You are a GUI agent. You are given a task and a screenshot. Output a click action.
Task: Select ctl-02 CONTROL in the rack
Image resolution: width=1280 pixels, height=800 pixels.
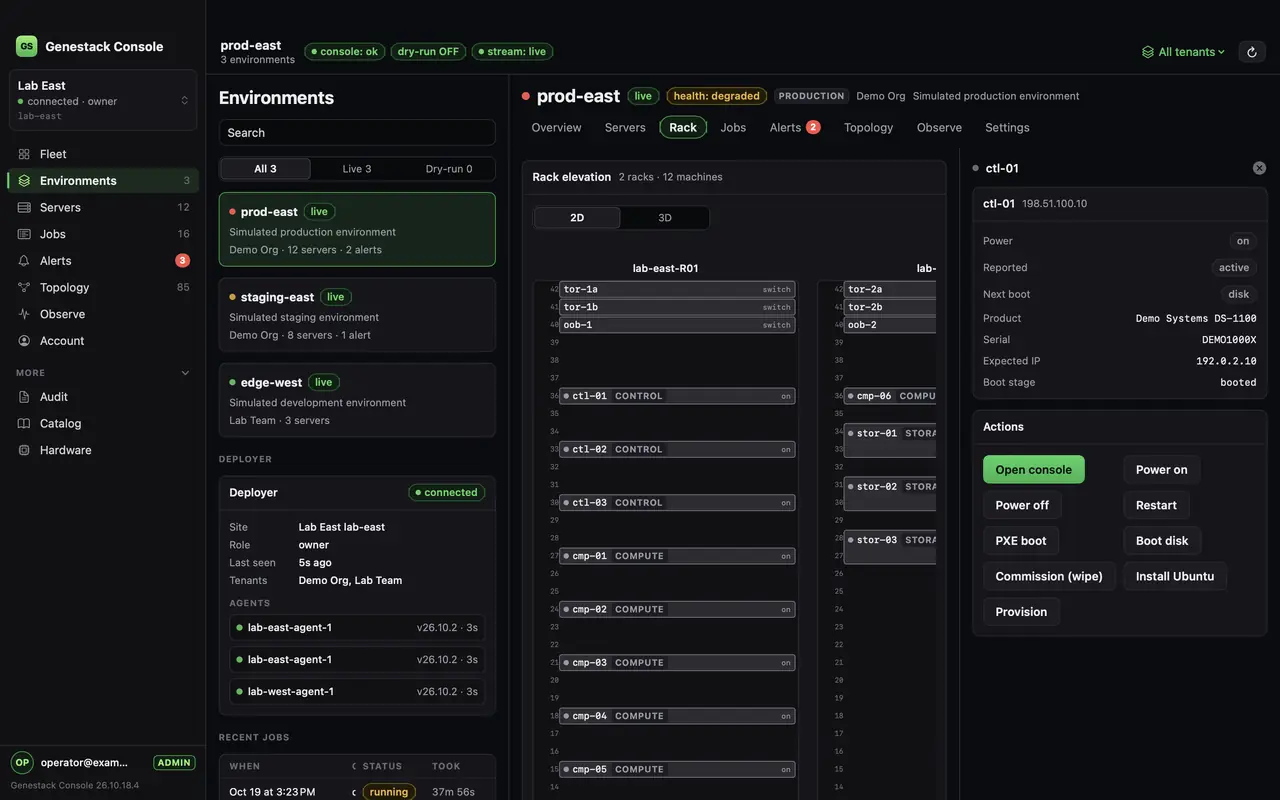point(677,449)
